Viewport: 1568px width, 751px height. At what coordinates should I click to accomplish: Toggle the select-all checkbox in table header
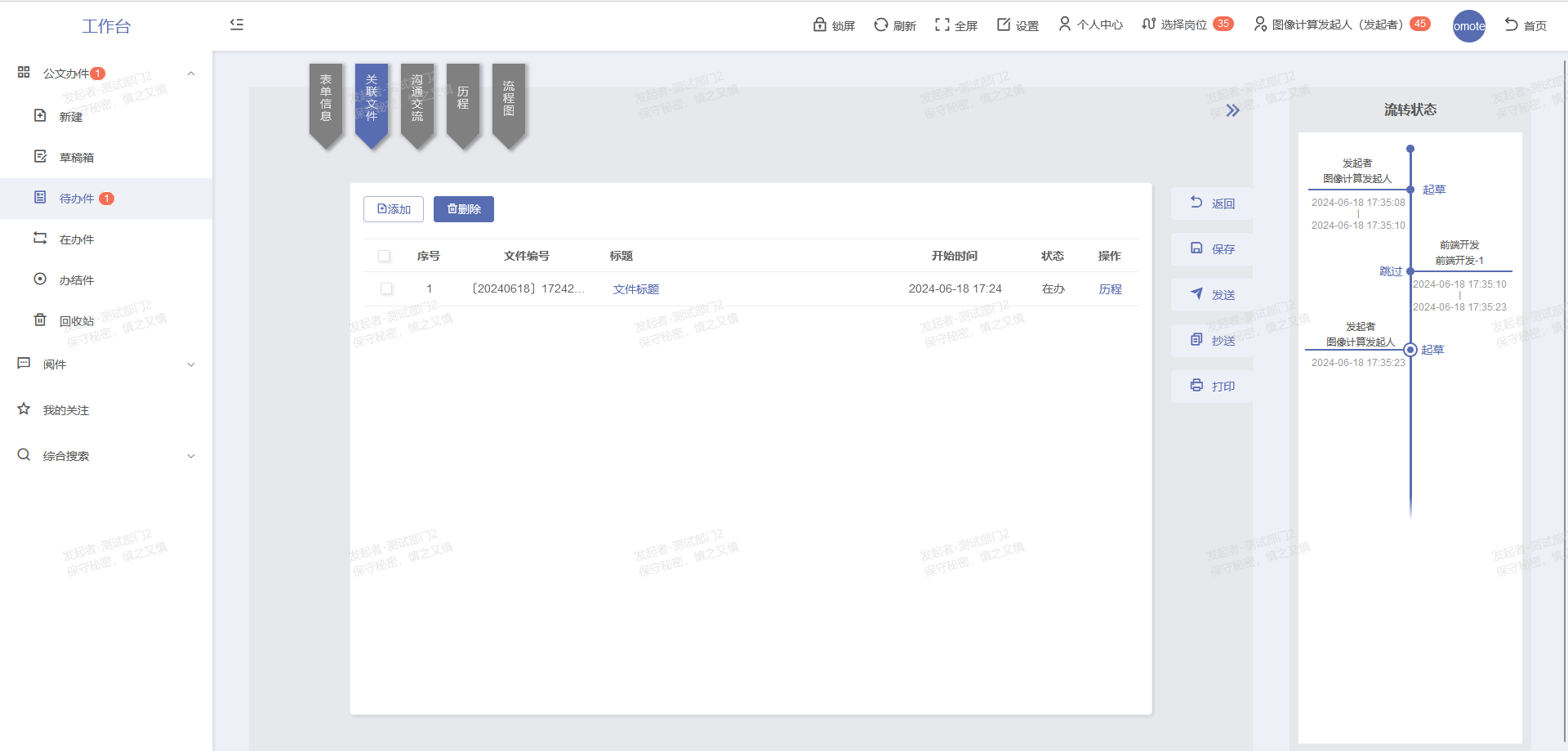(384, 256)
